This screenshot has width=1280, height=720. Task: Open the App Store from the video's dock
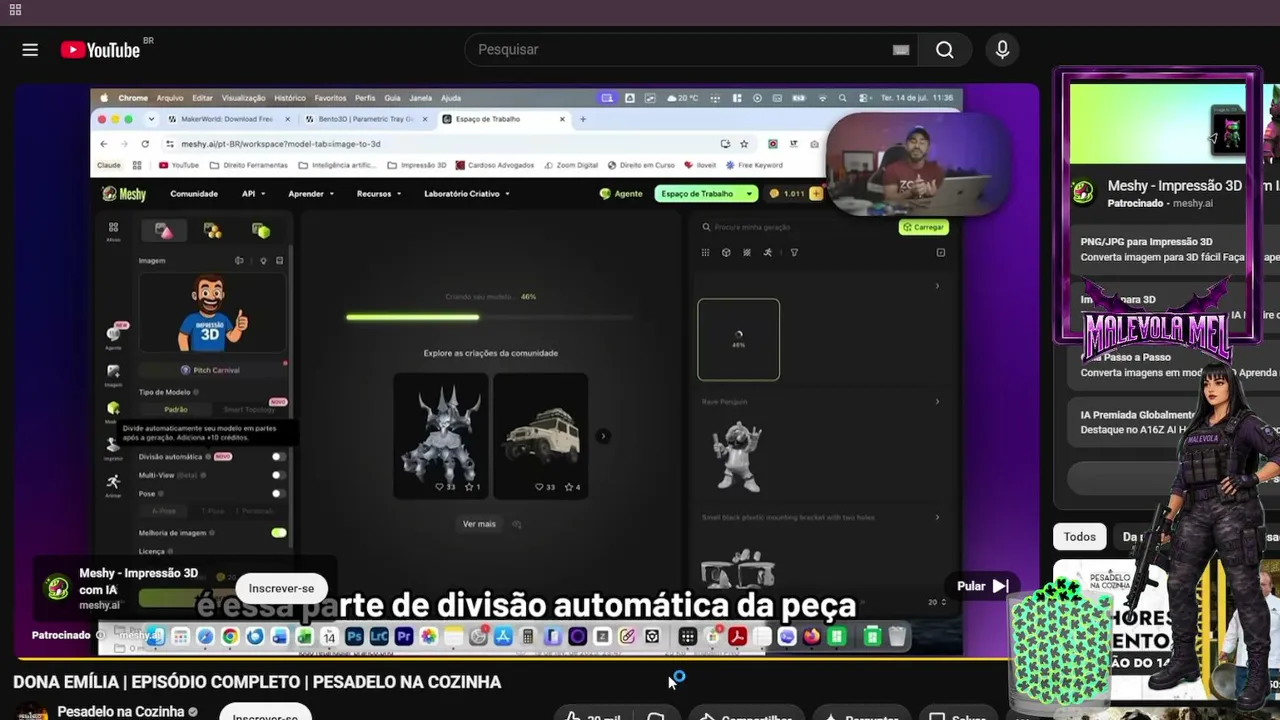pos(503,637)
